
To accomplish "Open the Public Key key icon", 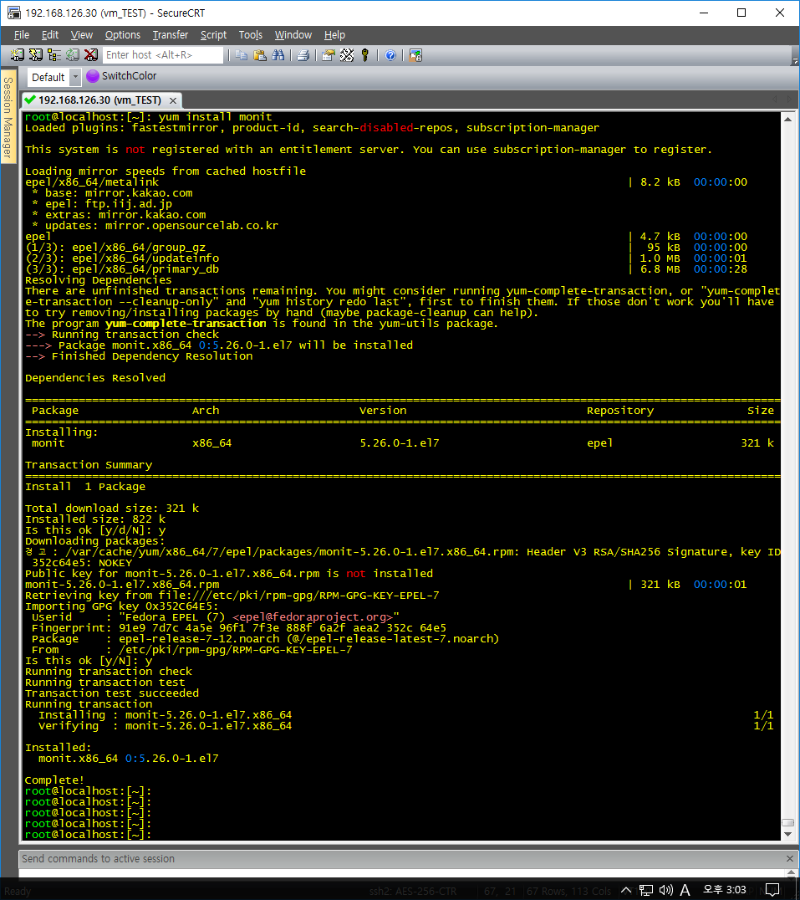I will click(365, 55).
